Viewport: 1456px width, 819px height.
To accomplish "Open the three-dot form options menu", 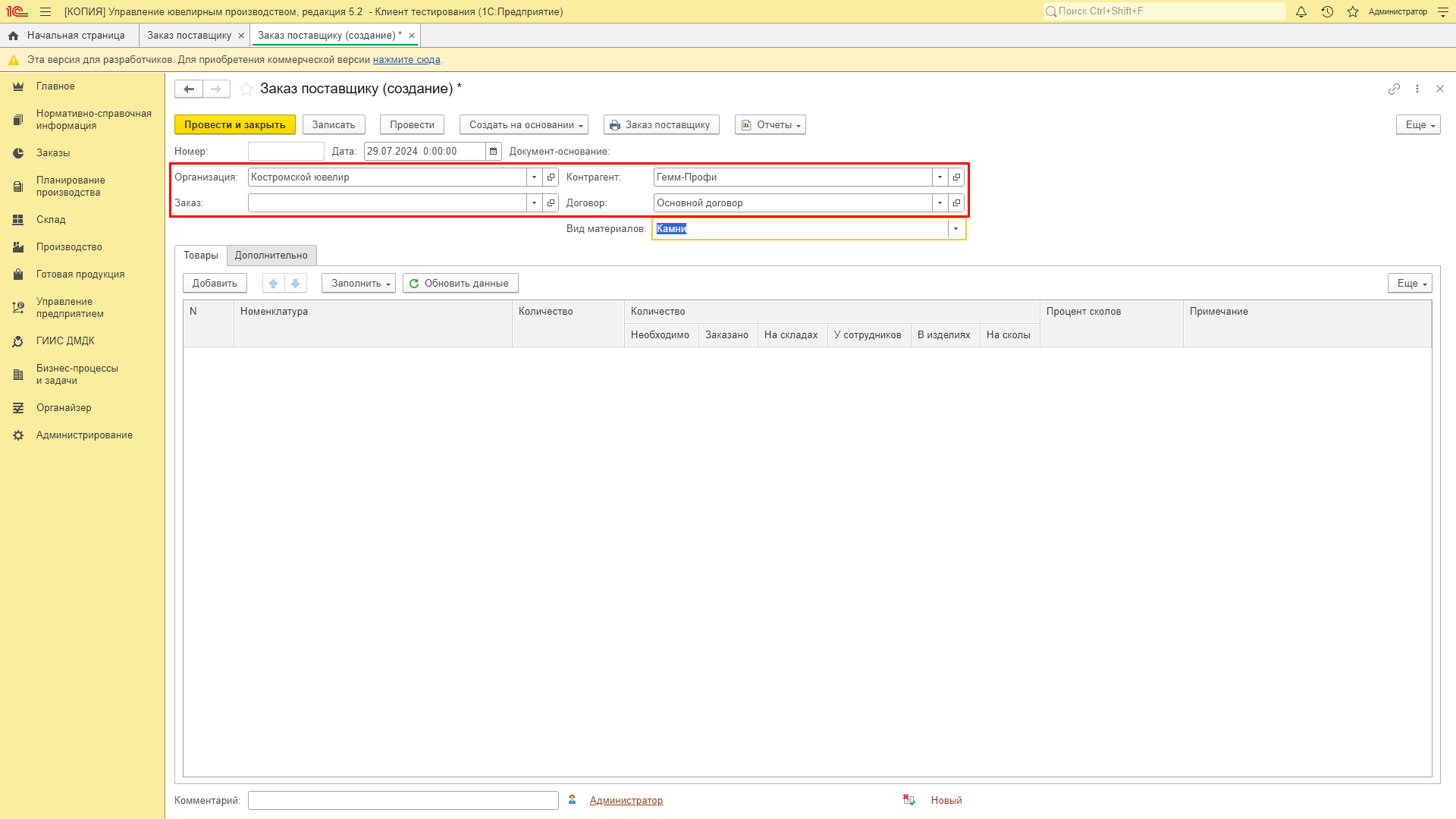I will click(x=1417, y=89).
